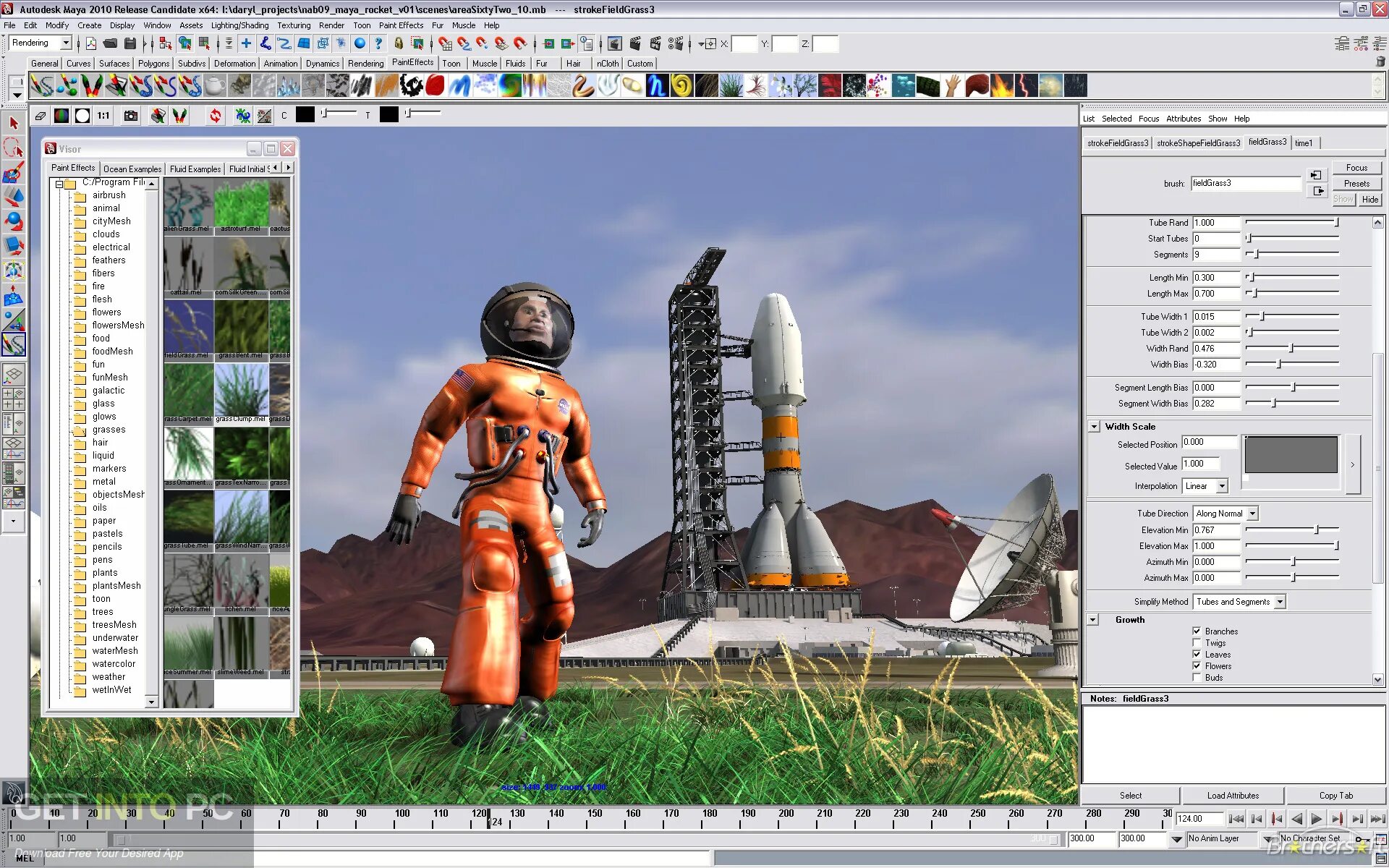1389x868 pixels.
Task: Collapse the Width Scale section
Action: click(x=1094, y=427)
